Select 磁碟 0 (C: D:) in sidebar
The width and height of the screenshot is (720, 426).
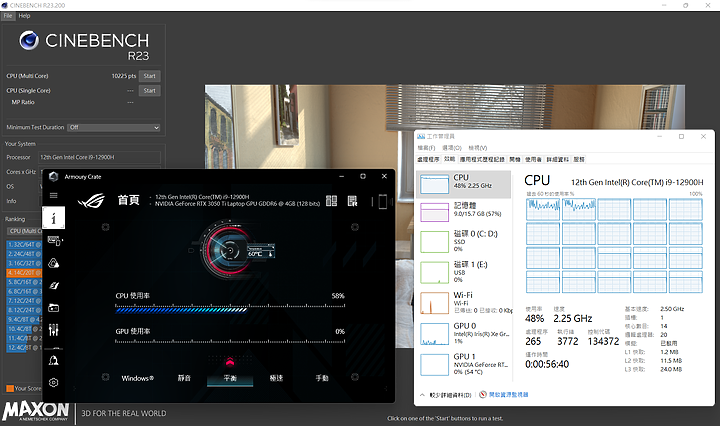pos(464,241)
